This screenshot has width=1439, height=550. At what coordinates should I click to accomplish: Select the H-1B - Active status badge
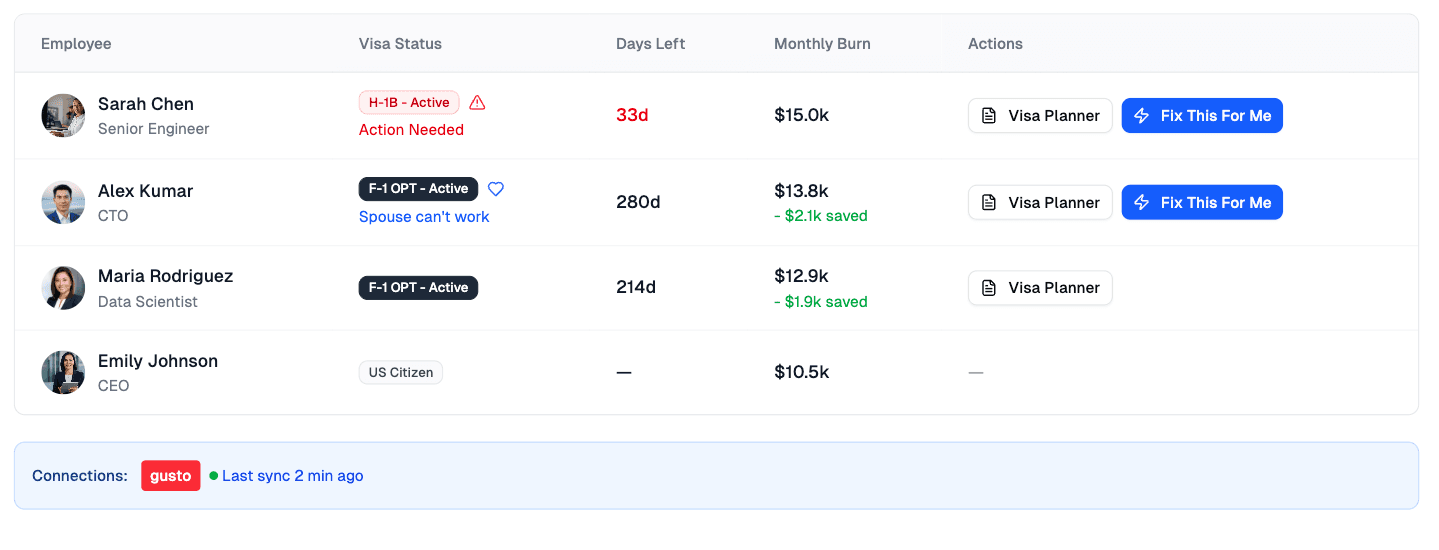tap(409, 102)
